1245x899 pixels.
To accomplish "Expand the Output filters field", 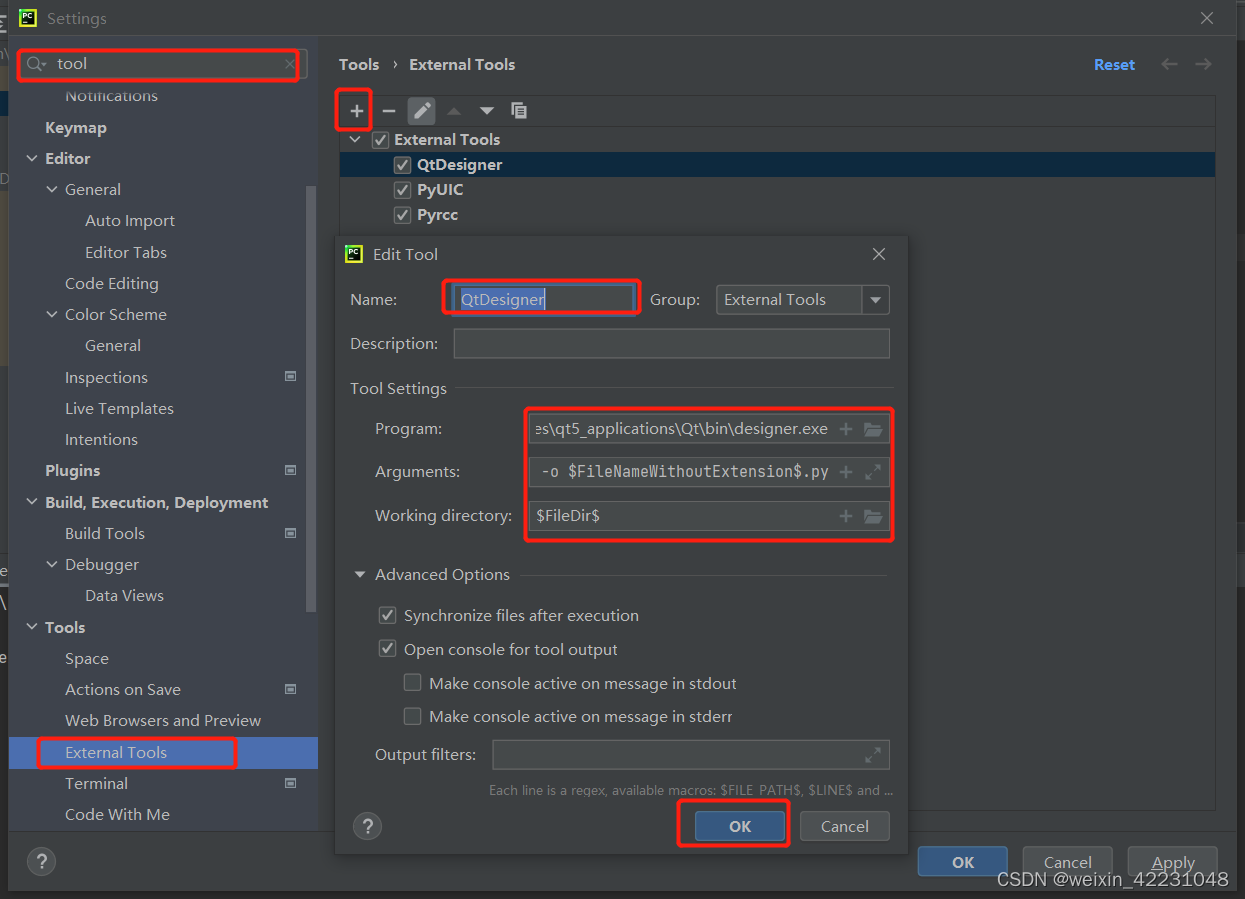I will tap(873, 754).
